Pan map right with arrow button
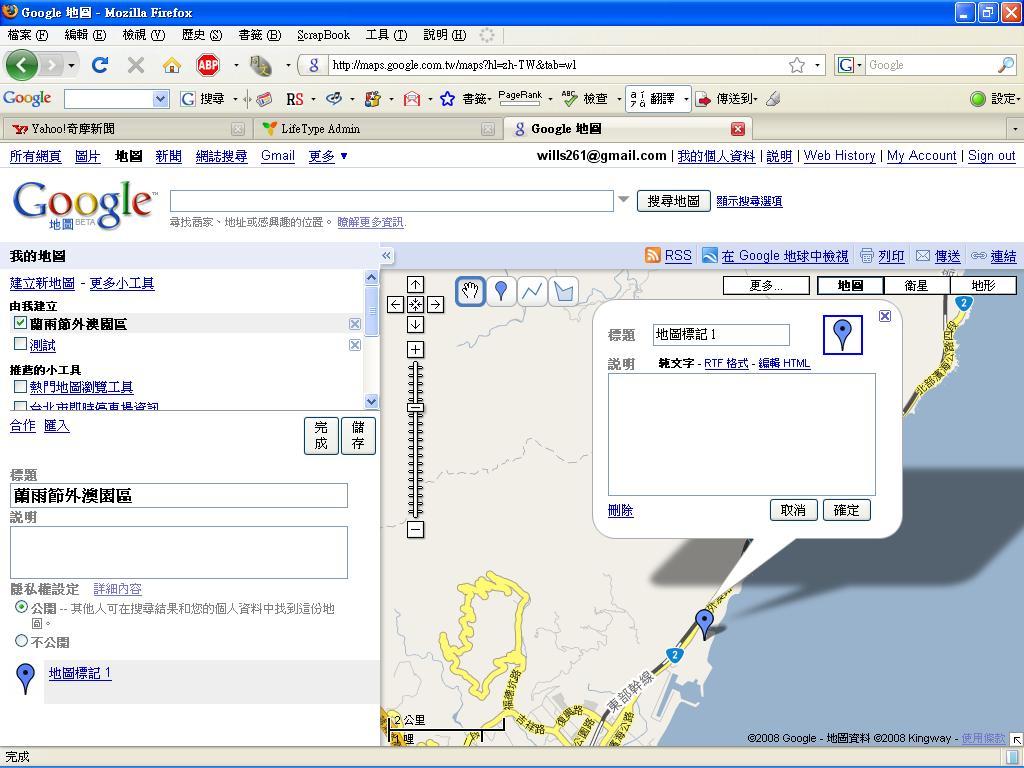 (x=436, y=304)
